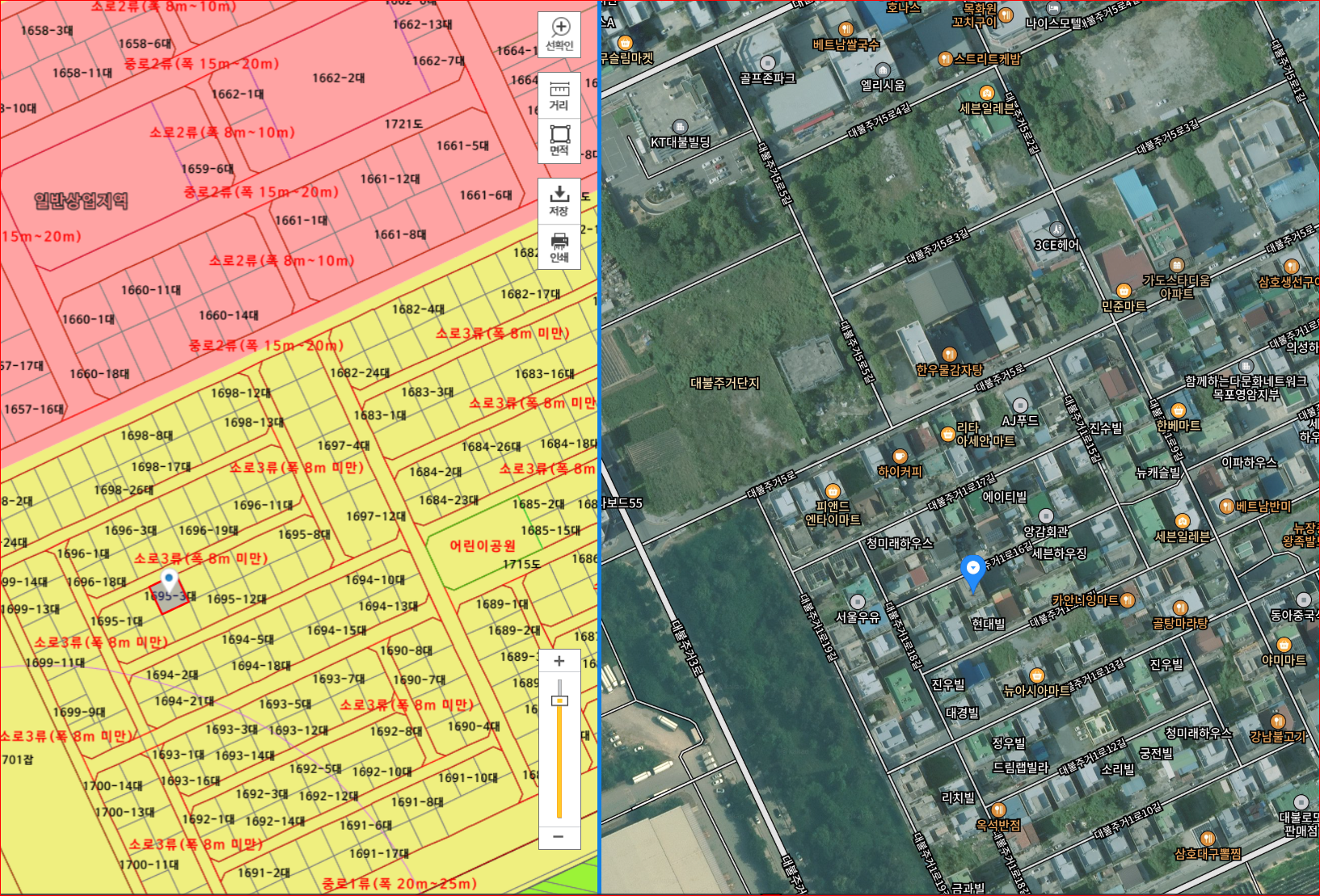Click the zoom level slider handle

click(559, 700)
